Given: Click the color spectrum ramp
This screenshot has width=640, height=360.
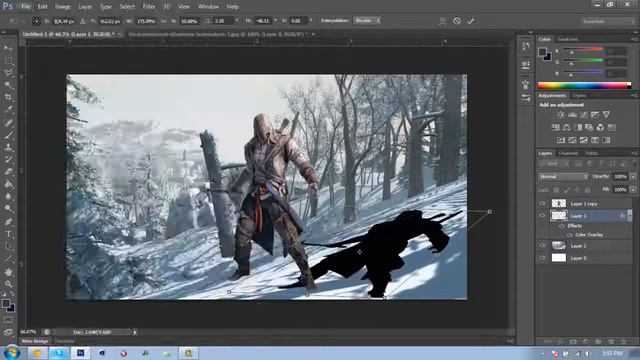Looking at the screenshot, I should [x=584, y=85].
